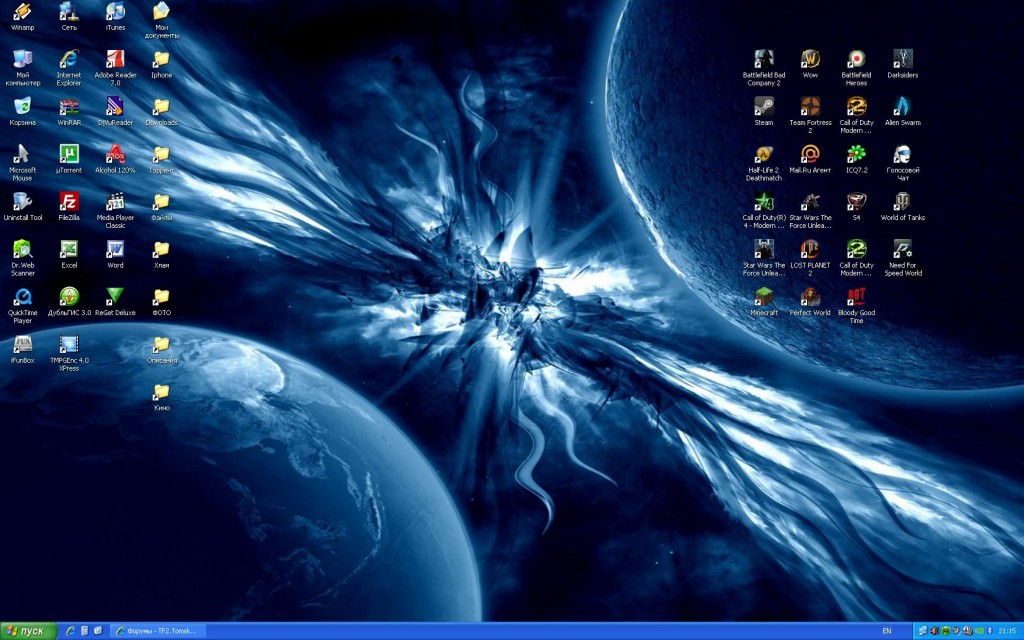Viewport: 1024px width, 640px height.
Task: Click the ФОТО folder
Action: (x=161, y=302)
